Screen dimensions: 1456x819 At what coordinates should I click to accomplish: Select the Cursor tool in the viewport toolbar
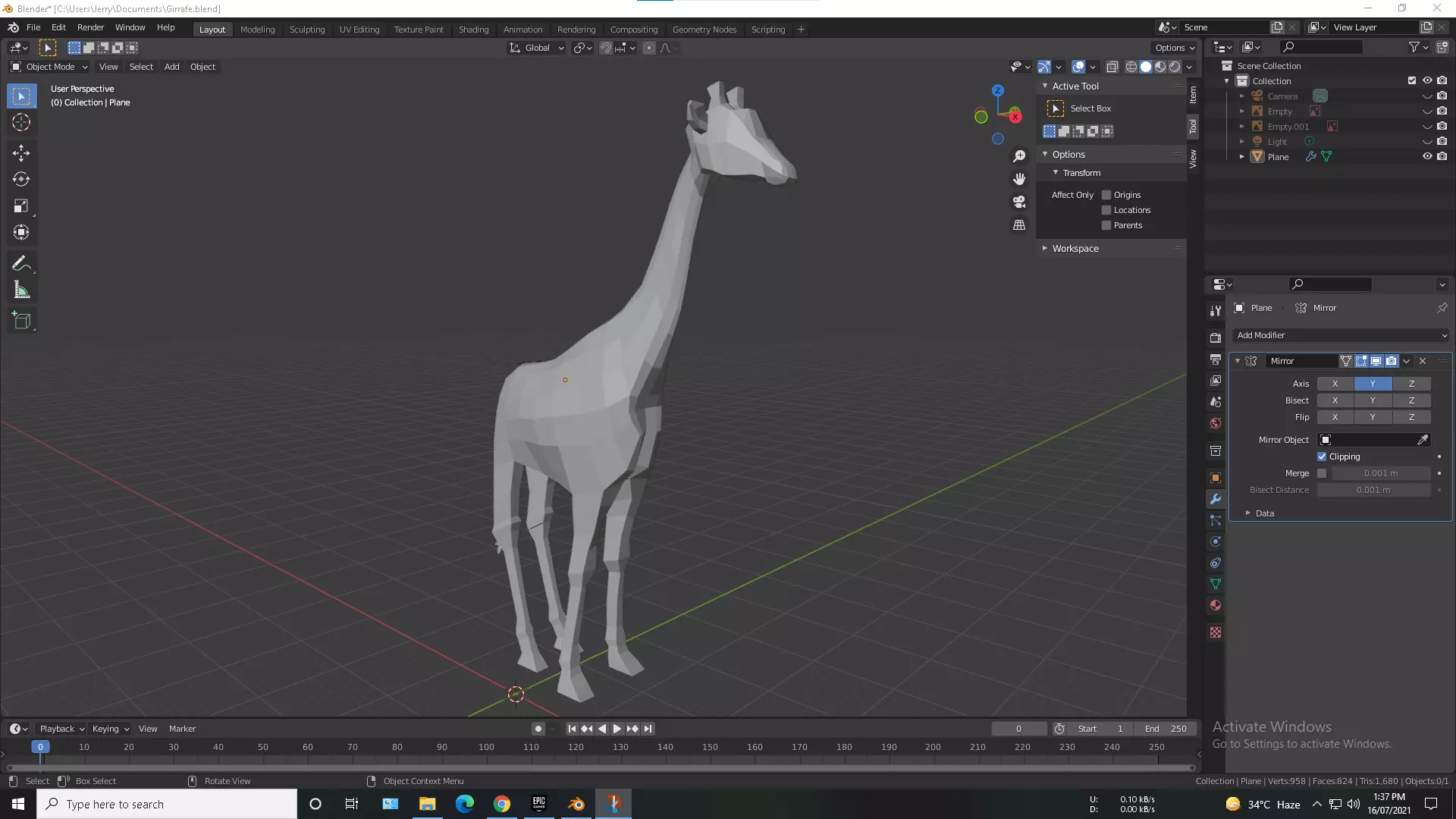21,122
